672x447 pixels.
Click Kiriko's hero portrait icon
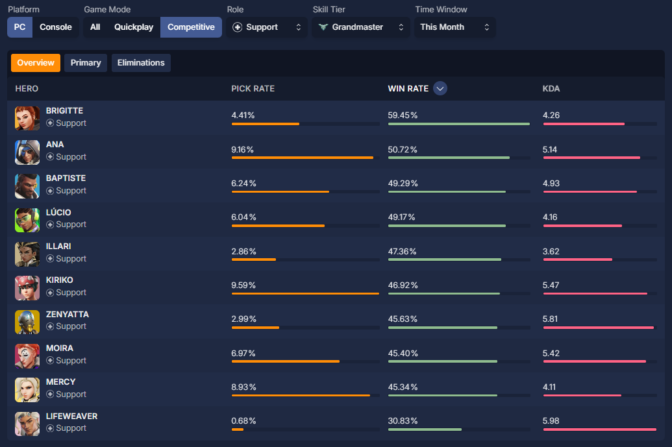pyautogui.click(x=27, y=288)
